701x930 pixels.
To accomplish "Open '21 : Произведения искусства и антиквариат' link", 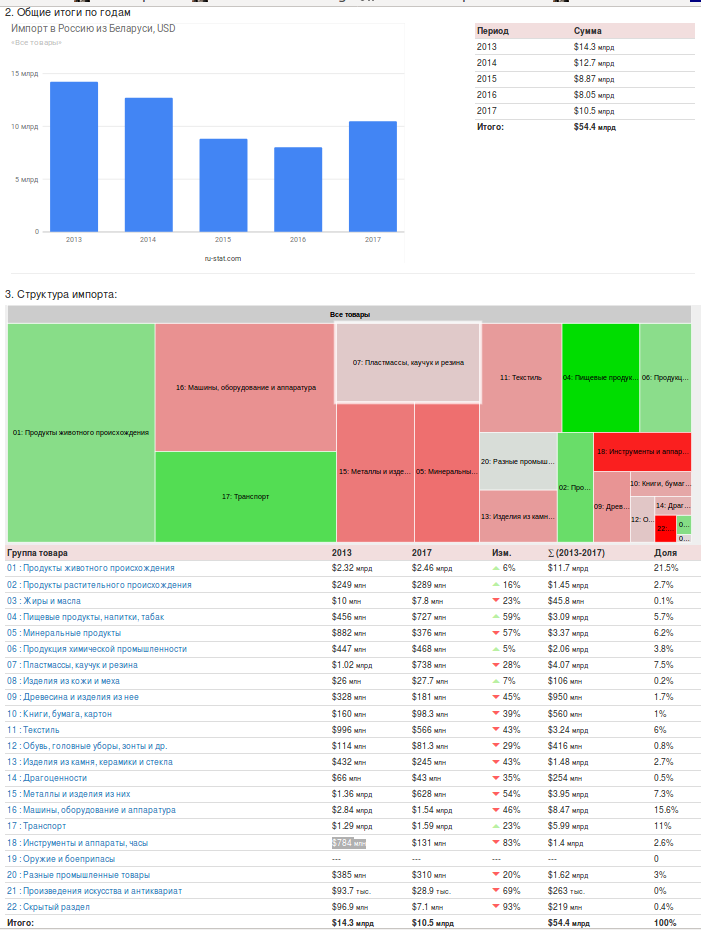I will tap(94, 890).
